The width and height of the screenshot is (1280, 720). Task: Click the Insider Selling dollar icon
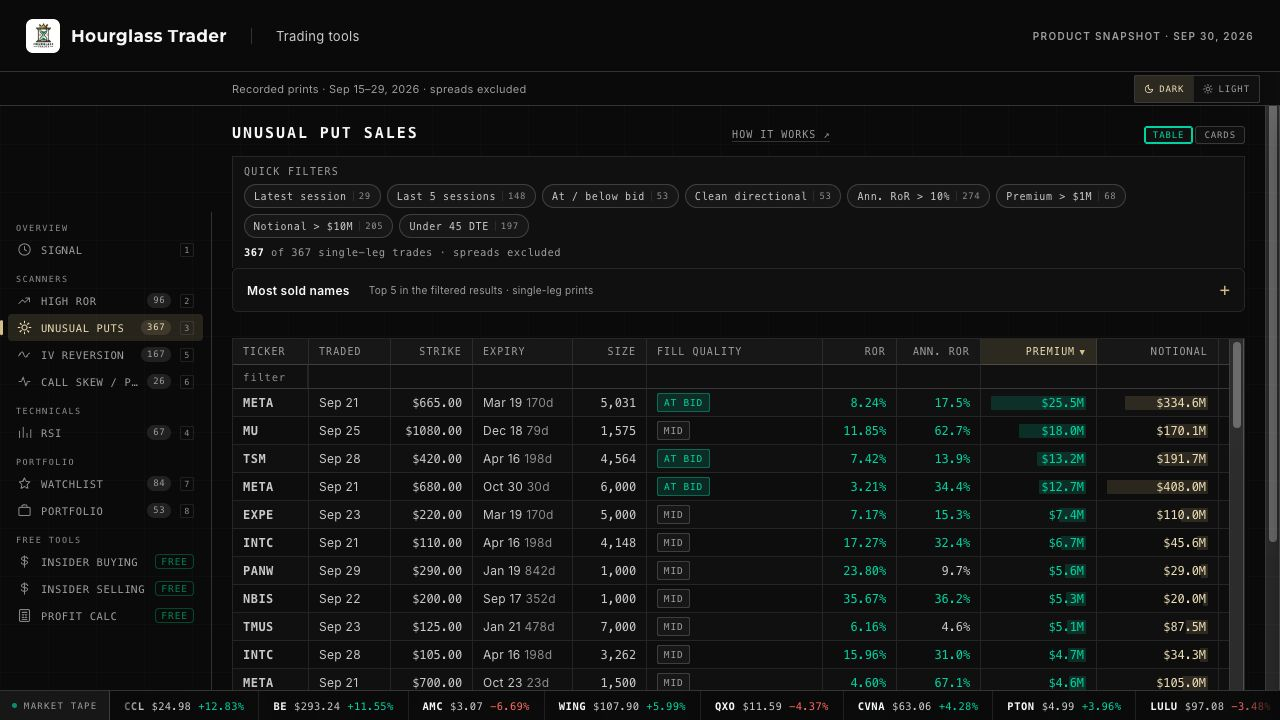coord(24,589)
